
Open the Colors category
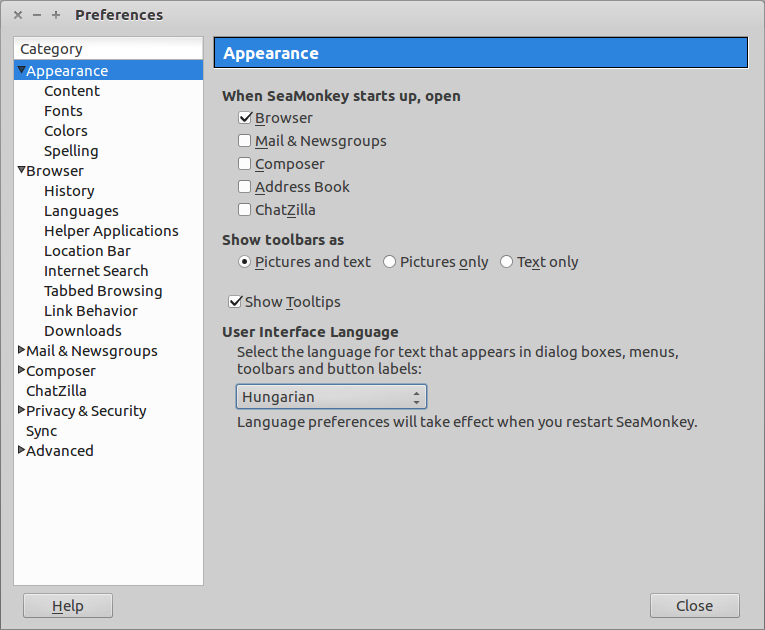66,131
